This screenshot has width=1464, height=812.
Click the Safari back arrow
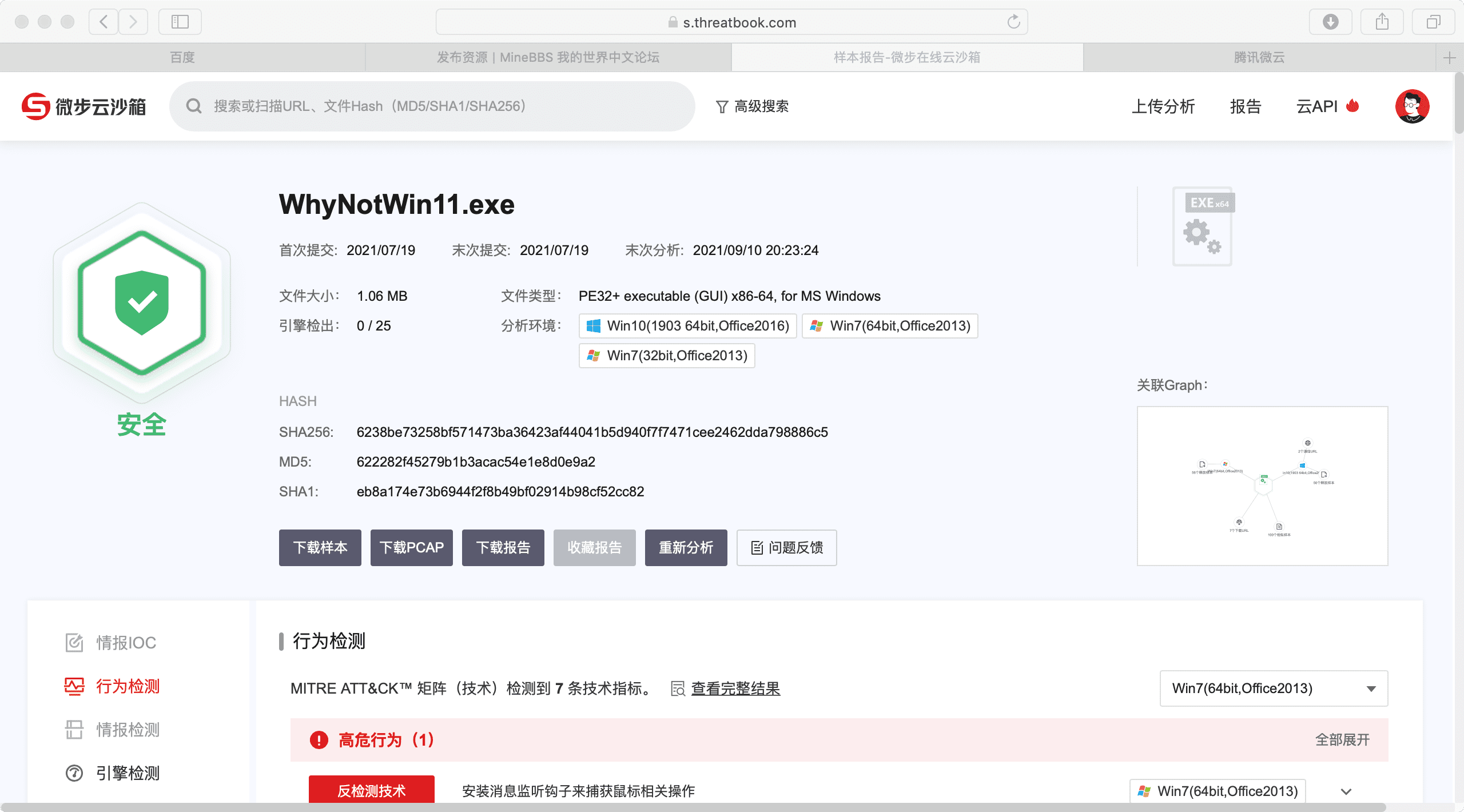tap(104, 22)
